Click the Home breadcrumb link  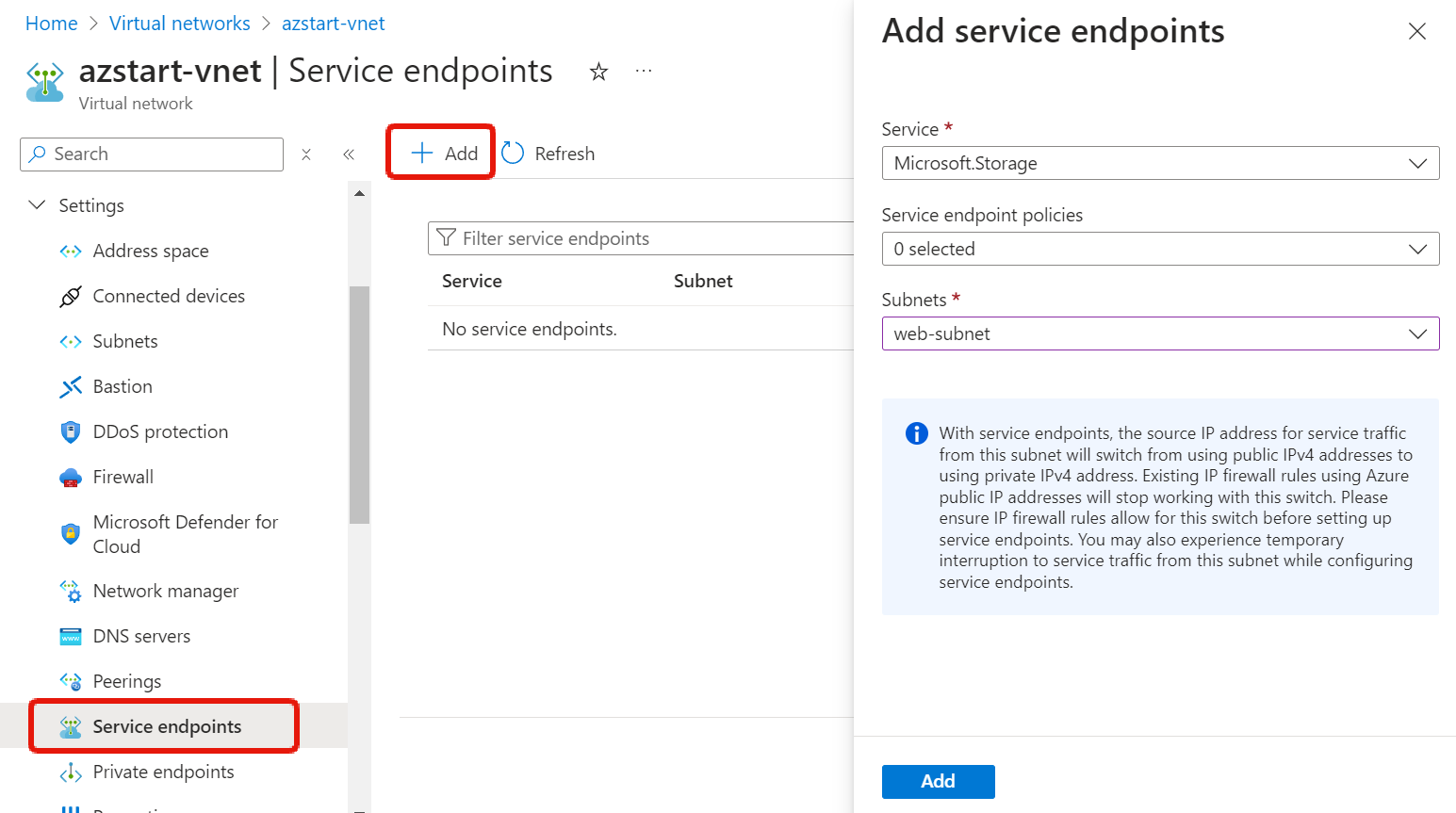click(52, 24)
